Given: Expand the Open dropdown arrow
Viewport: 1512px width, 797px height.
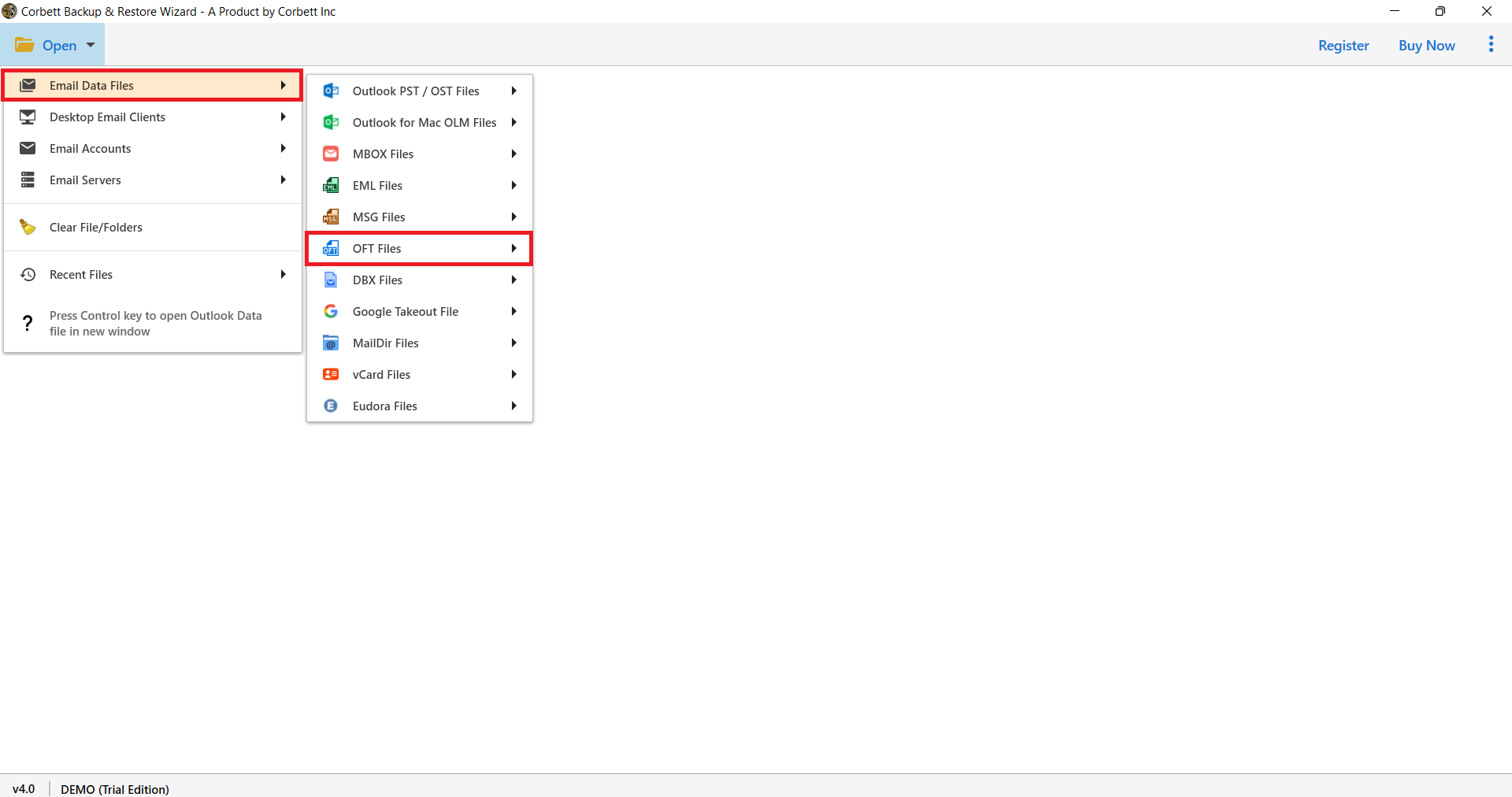Looking at the screenshot, I should 91,45.
